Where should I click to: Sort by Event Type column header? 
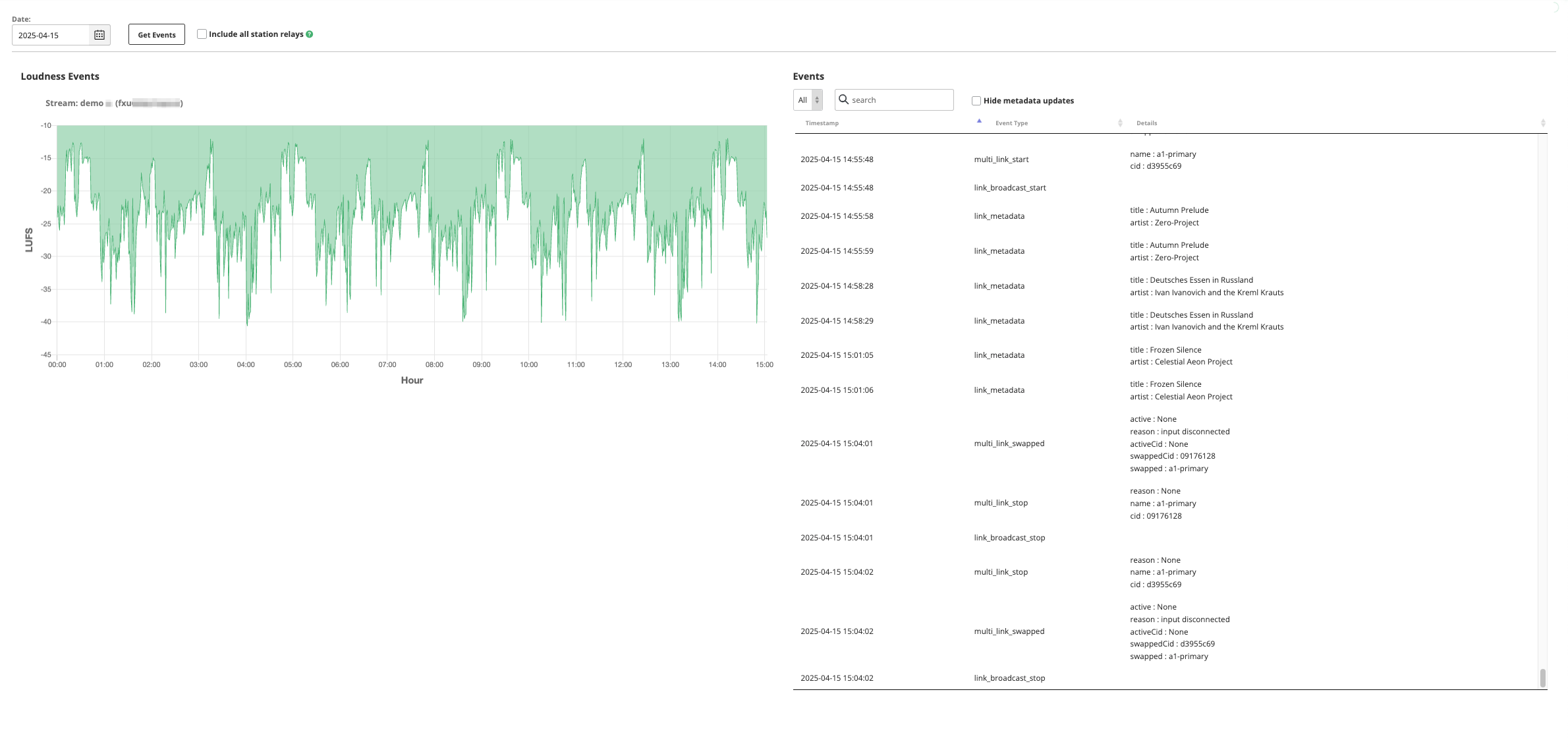[1011, 123]
